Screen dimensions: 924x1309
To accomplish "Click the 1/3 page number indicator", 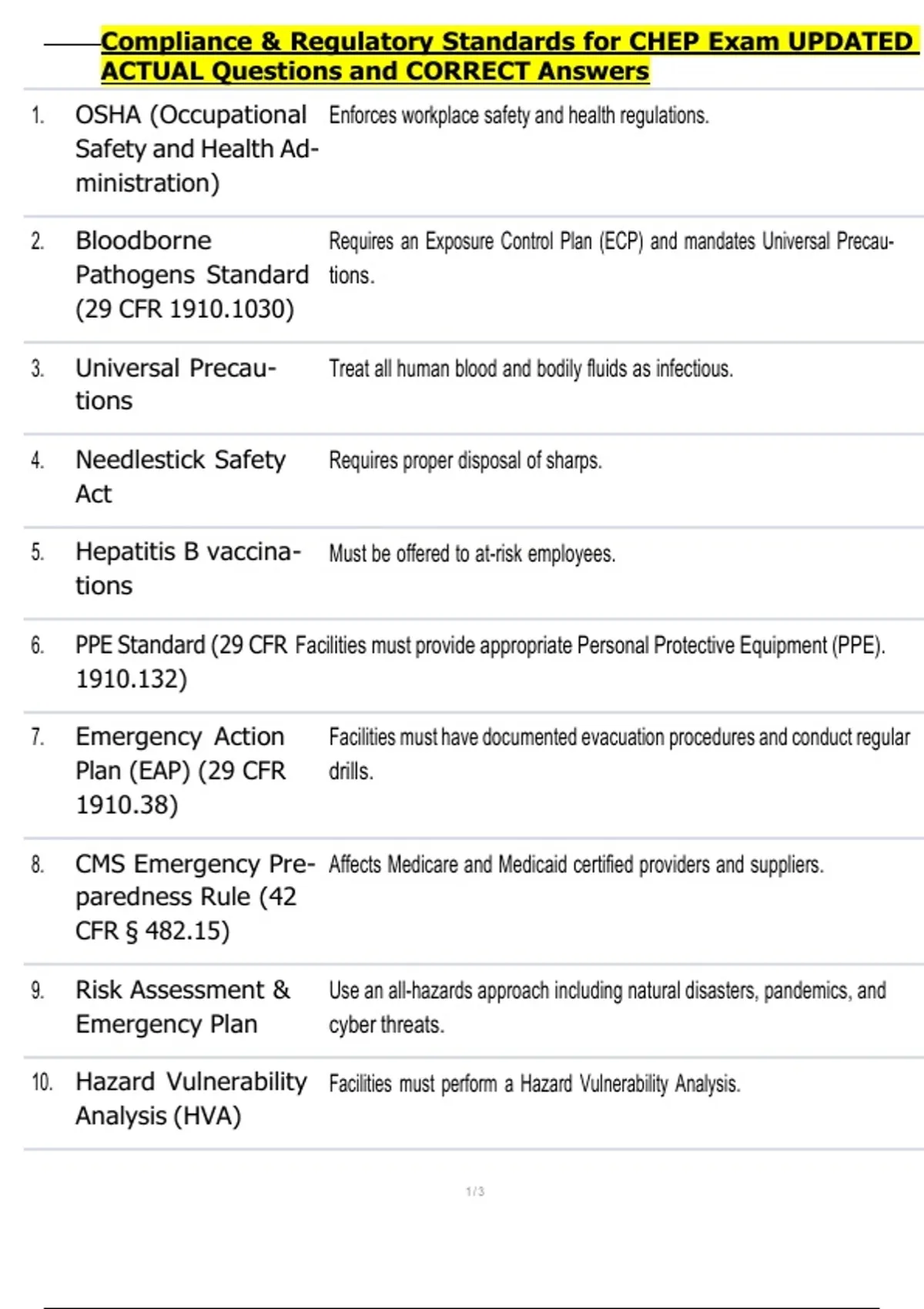I will (475, 1191).
